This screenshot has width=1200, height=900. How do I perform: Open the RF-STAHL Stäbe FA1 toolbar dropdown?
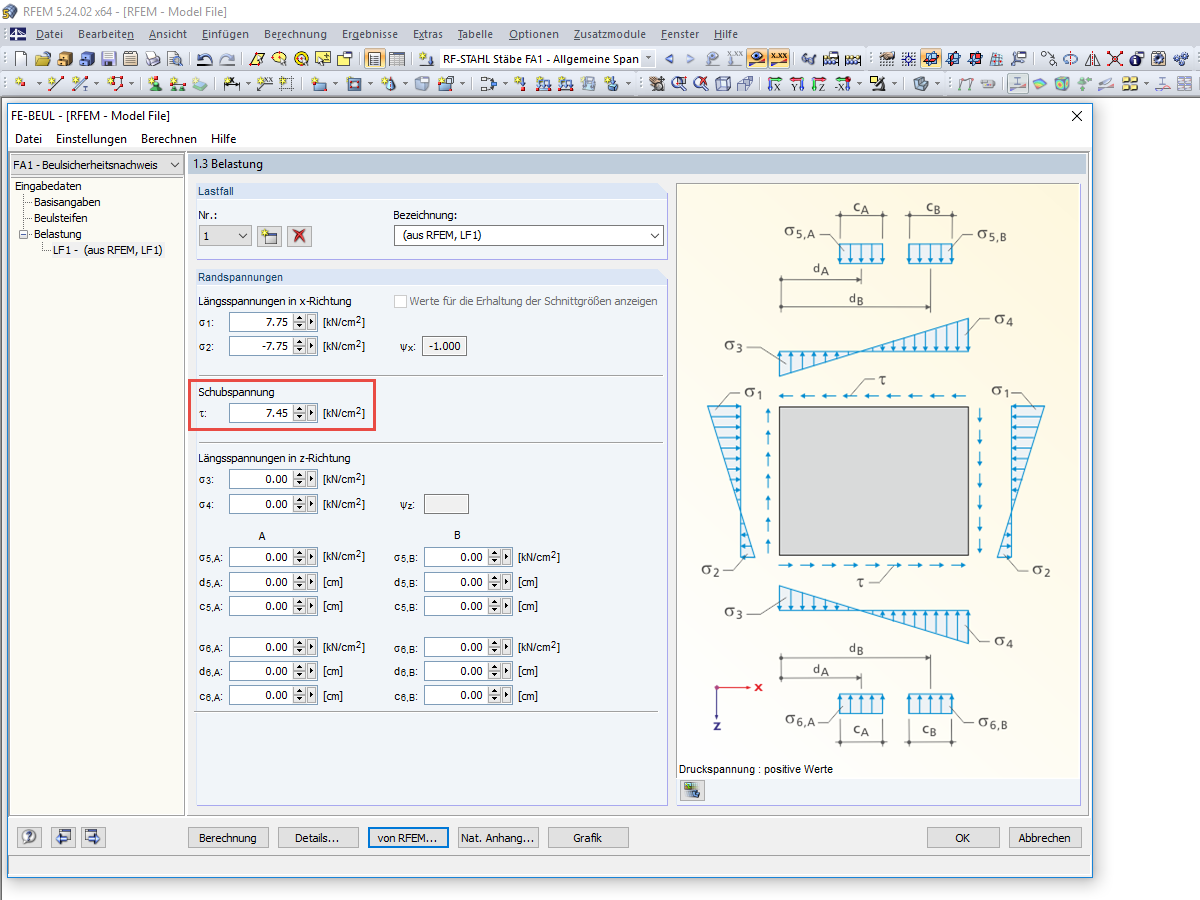649,59
